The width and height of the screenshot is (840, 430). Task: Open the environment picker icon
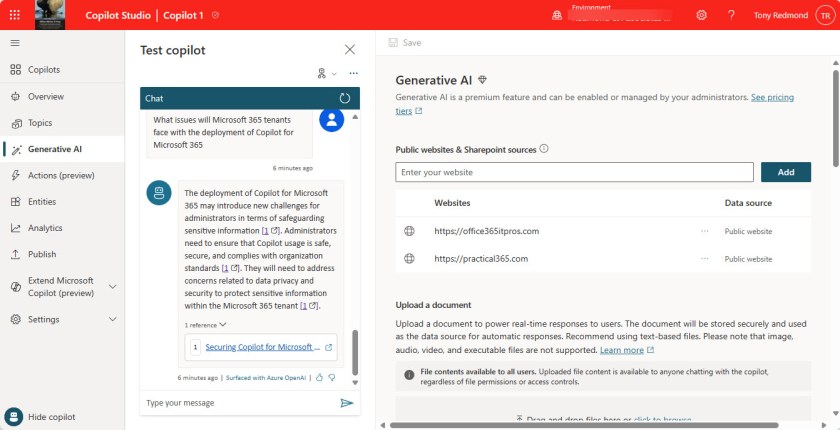click(x=557, y=16)
